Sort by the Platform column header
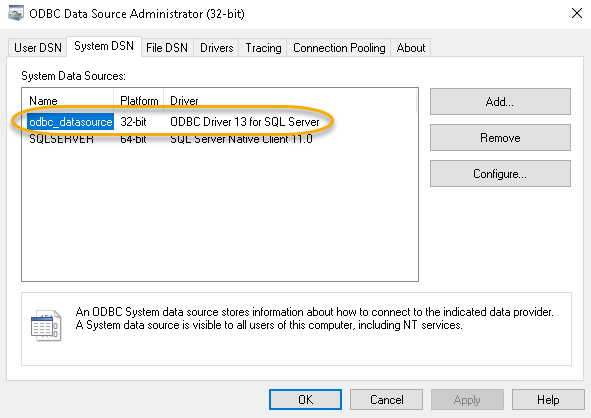This screenshot has width=591, height=418. [x=139, y=101]
